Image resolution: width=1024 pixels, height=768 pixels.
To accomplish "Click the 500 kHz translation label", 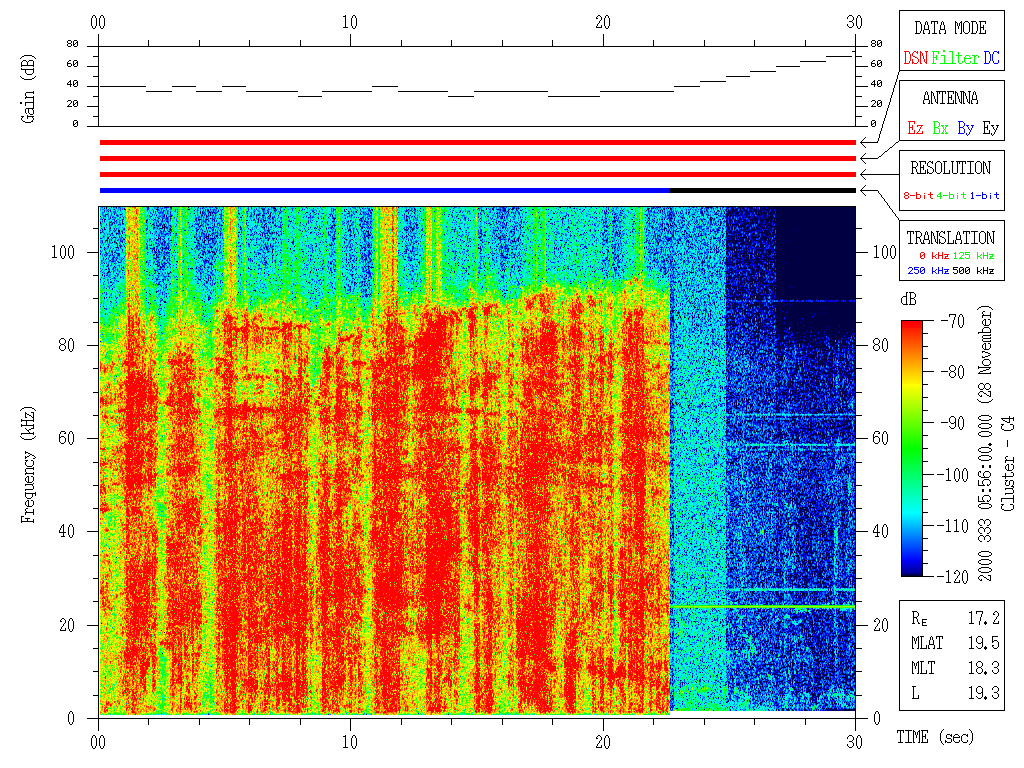I will point(975,270).
